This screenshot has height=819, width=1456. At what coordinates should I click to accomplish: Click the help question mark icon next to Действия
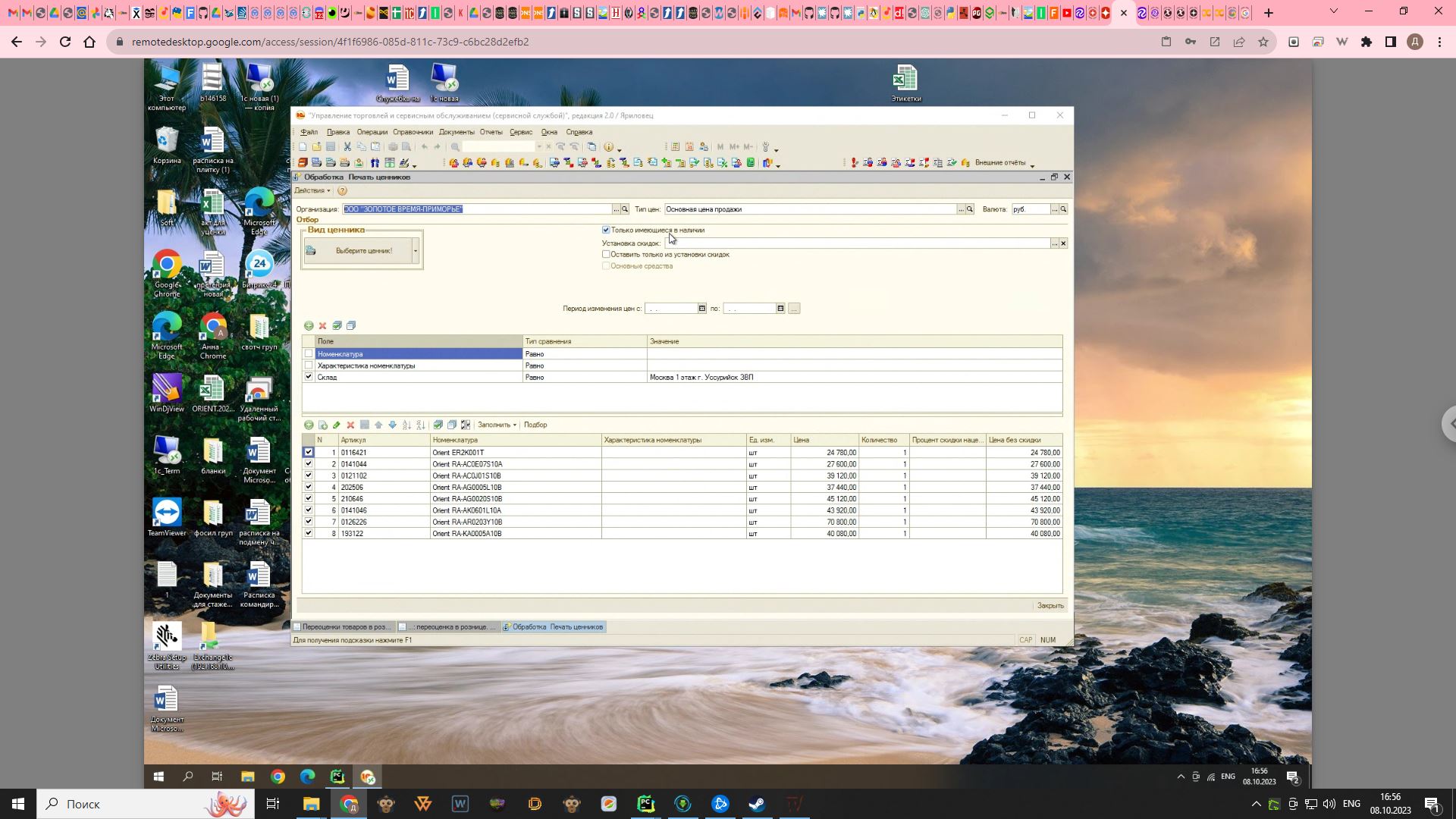[x=342, y=191]
